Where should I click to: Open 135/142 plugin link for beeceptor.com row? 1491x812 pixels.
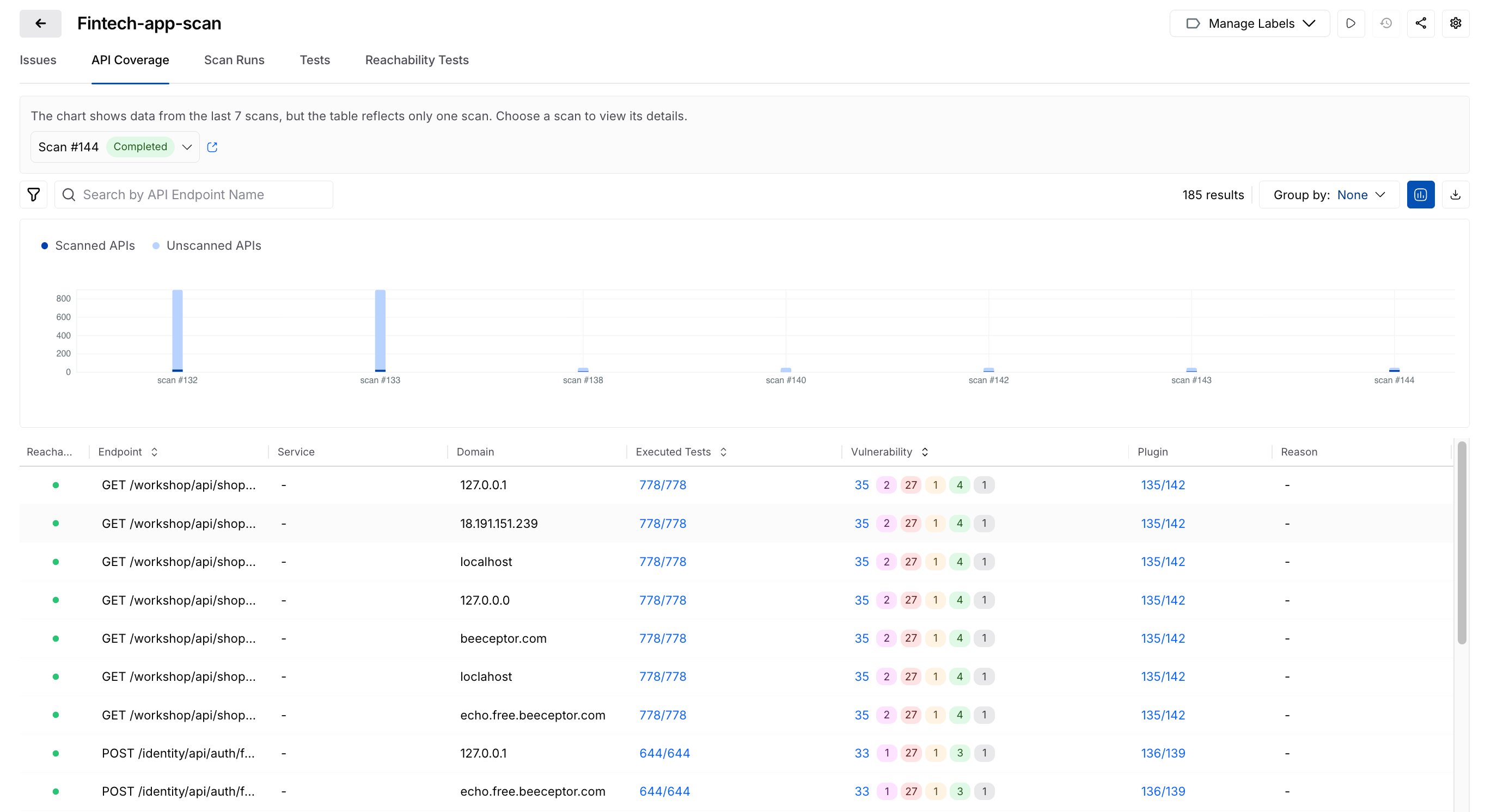(x=1163, y=638)
